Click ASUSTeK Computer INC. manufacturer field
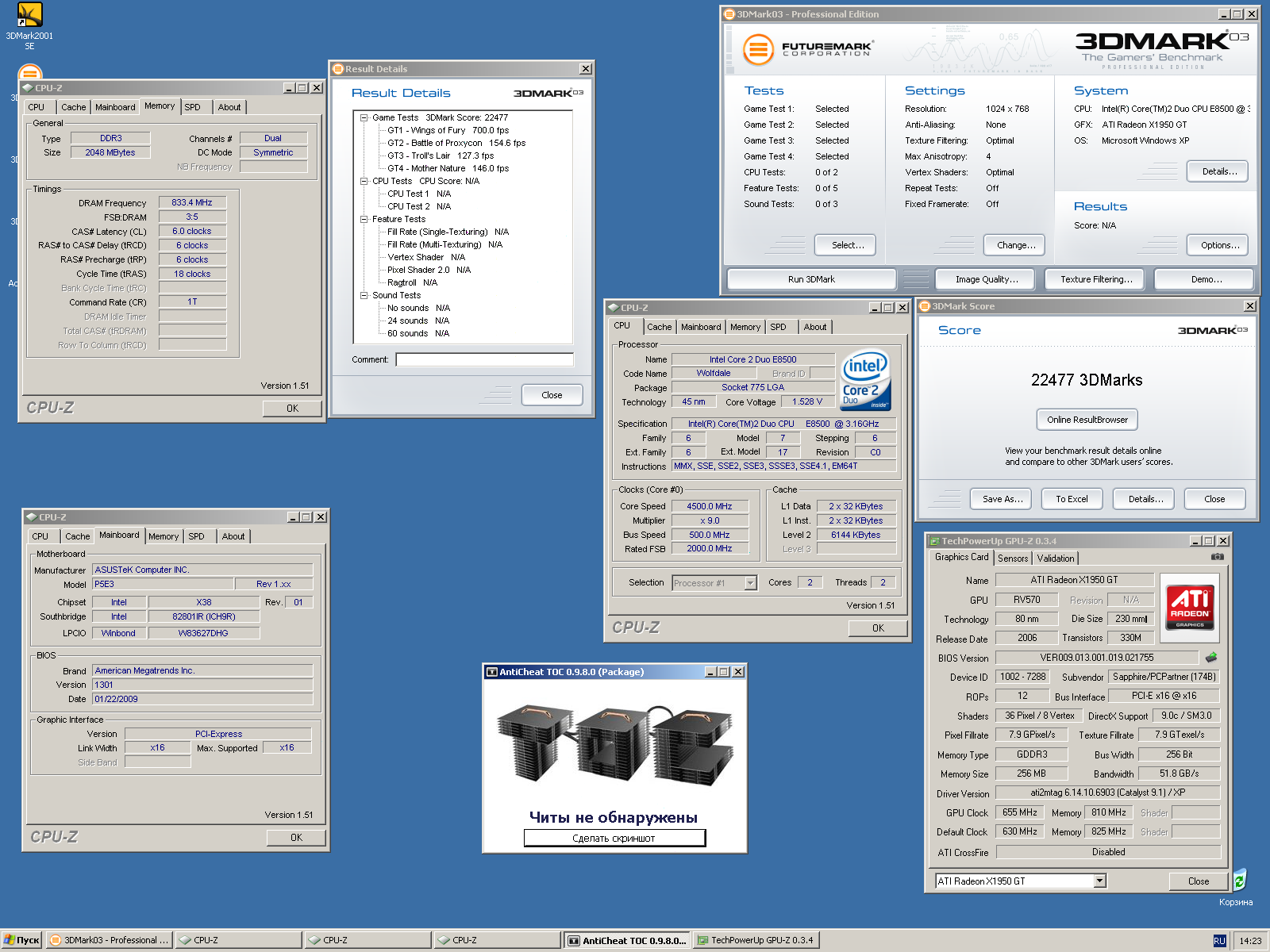The height and width of the screenshot is (952, 1270). point(202,570)
